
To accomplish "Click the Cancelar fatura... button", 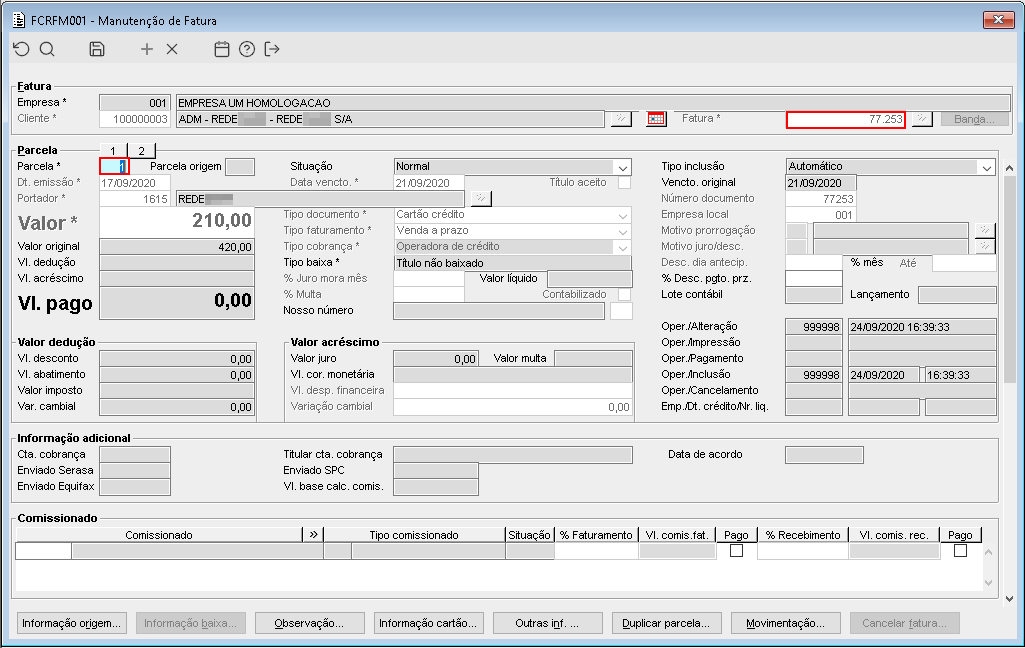I will (904, 623).
